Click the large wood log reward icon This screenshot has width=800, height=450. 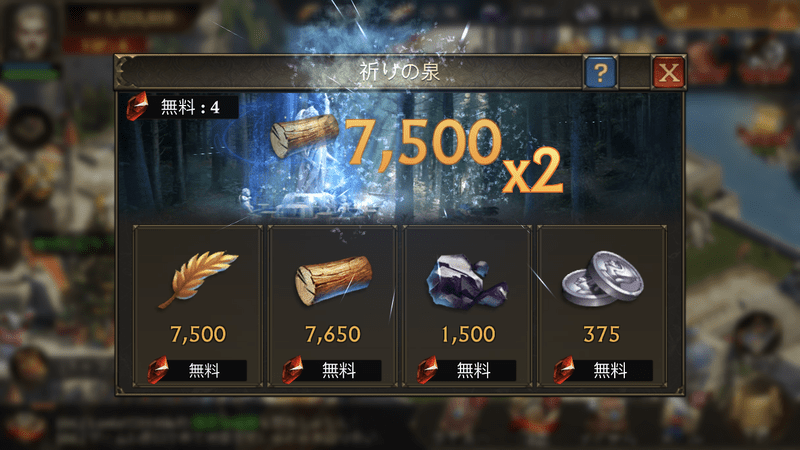coord(304,135)
